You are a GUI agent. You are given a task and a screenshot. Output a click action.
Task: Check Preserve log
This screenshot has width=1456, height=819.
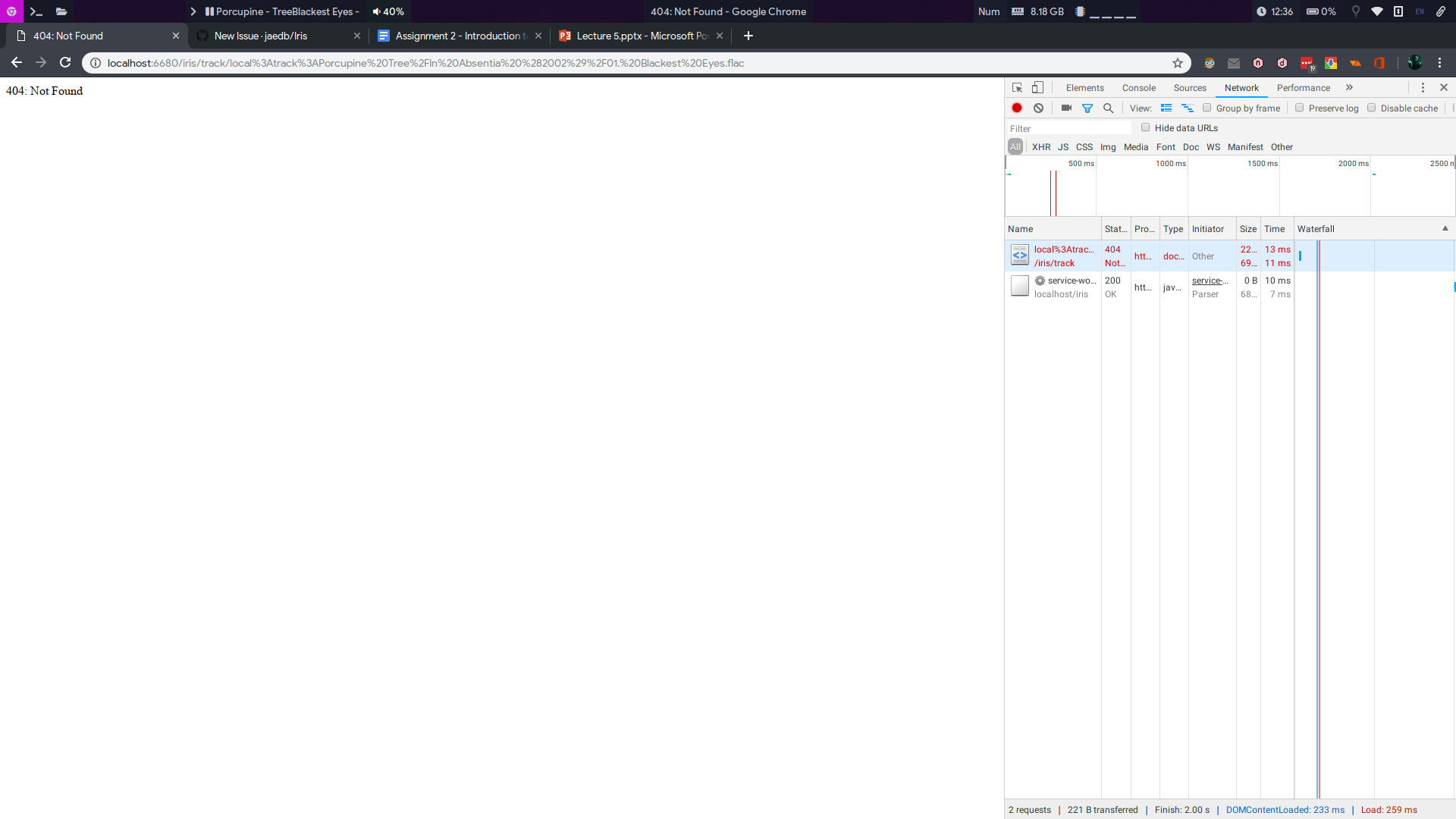pos(1300,108)
